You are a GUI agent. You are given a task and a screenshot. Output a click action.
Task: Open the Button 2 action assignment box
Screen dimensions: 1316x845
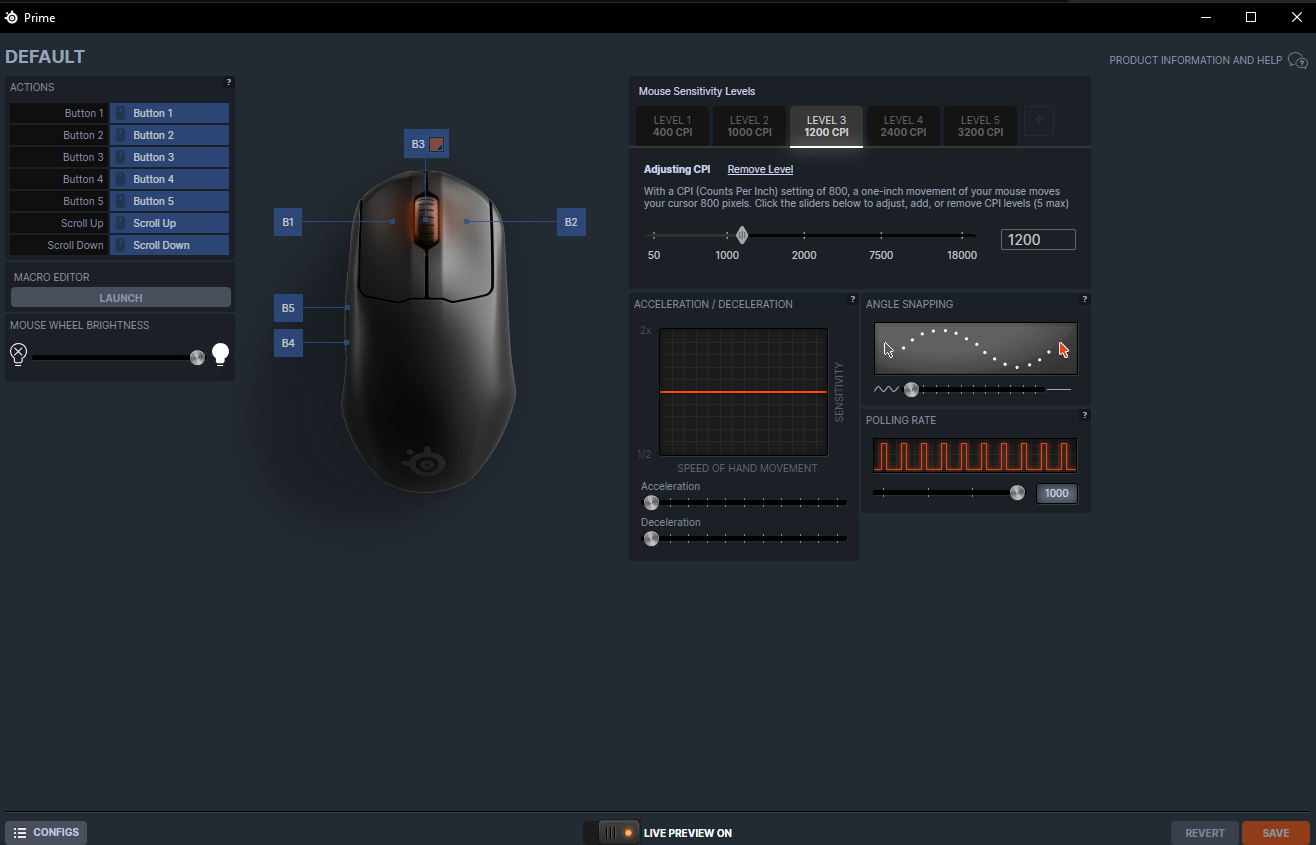point(169,135)
